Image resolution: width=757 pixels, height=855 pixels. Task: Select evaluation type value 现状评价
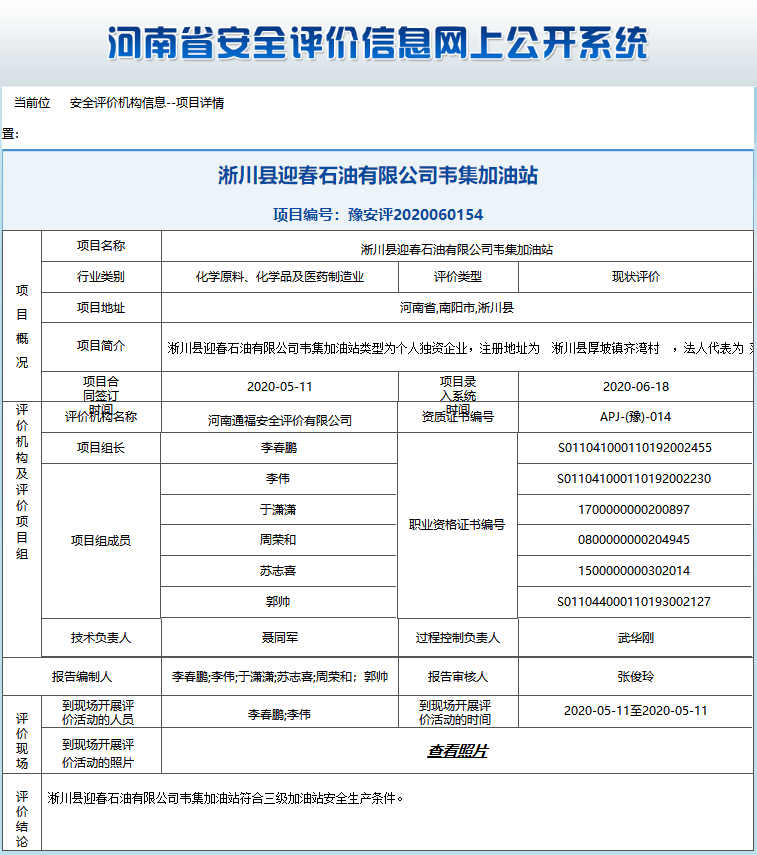tap(635, 277)
